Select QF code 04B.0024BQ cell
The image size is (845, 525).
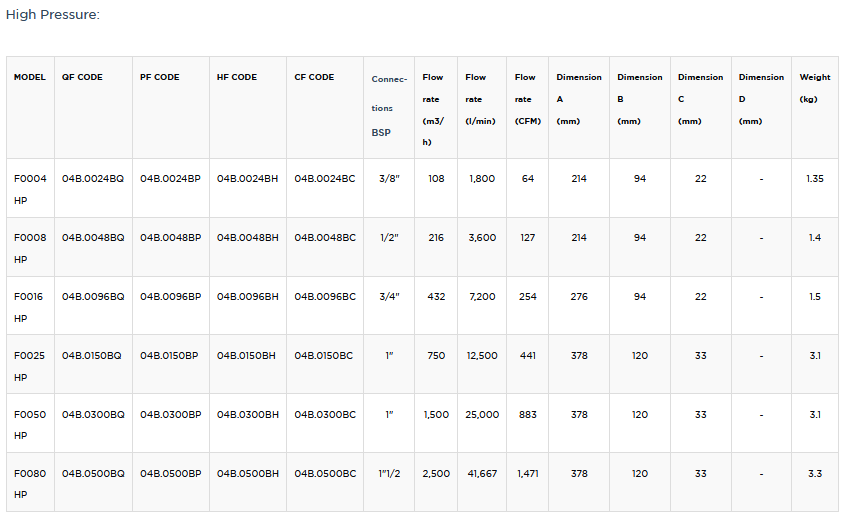93,179
